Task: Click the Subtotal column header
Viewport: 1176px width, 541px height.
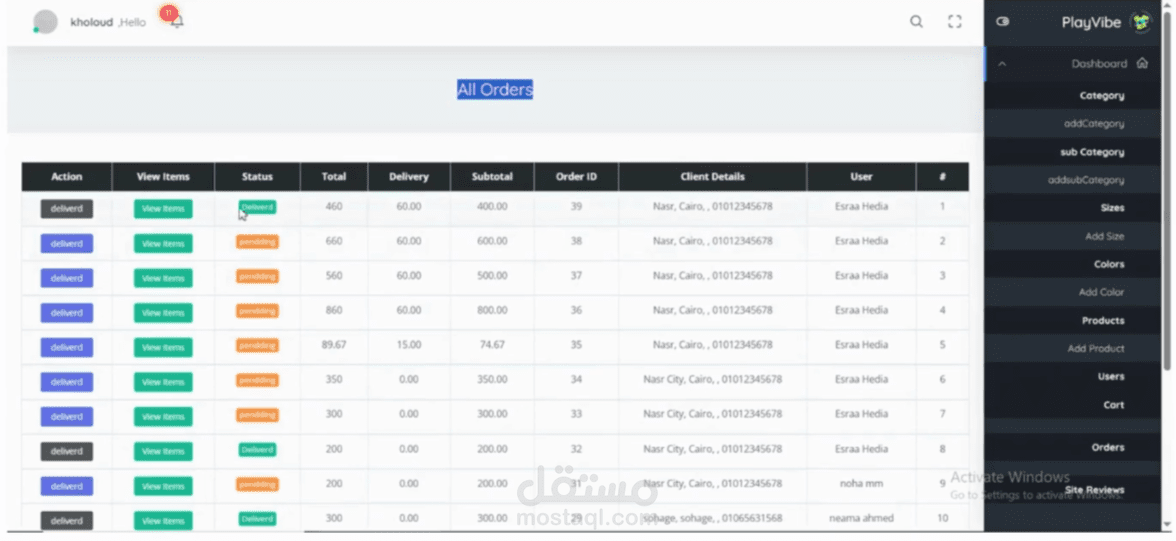Action: point(492,177)
